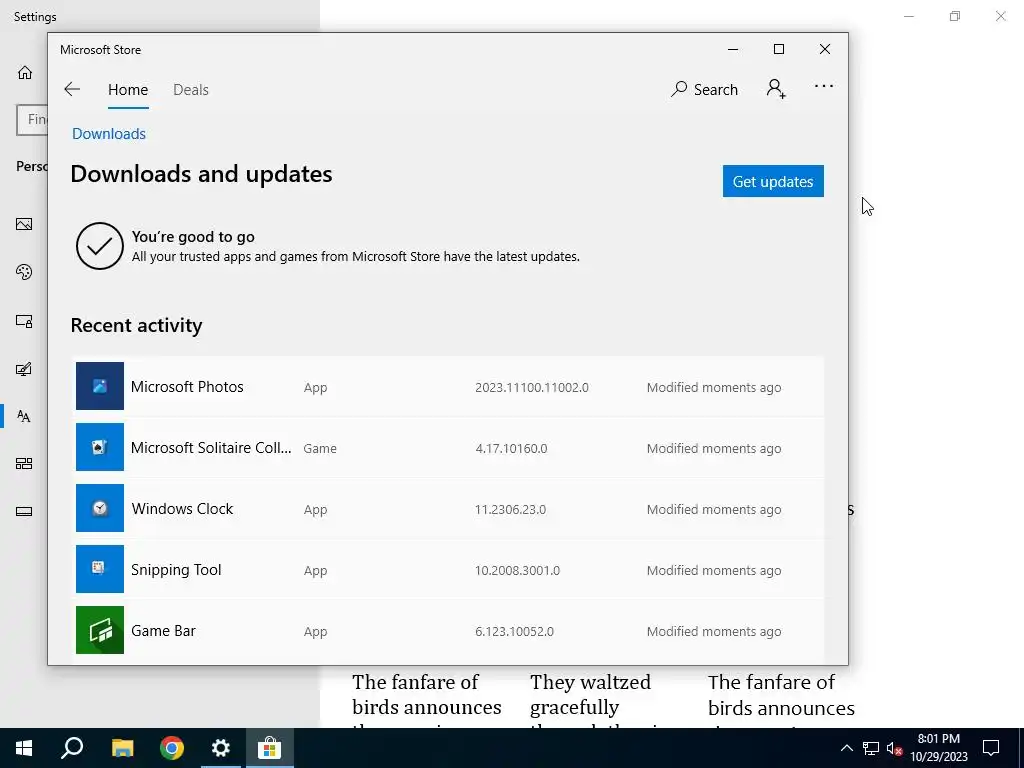Click the muted volume tray icon
This screenshot has width=1024, height=768.
[894, 748]
